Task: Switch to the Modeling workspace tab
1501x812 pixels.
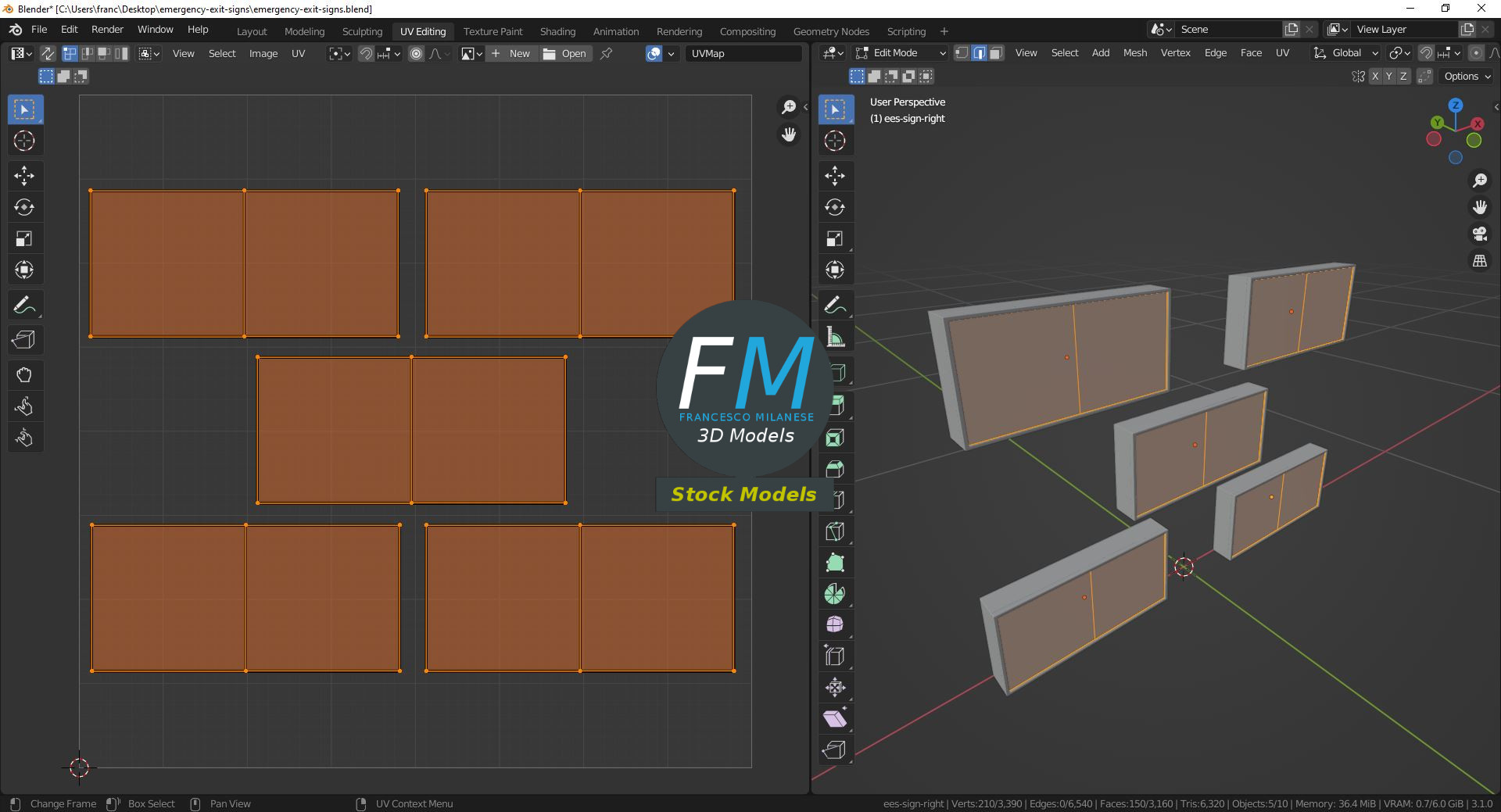Action: tap(304, 31)
